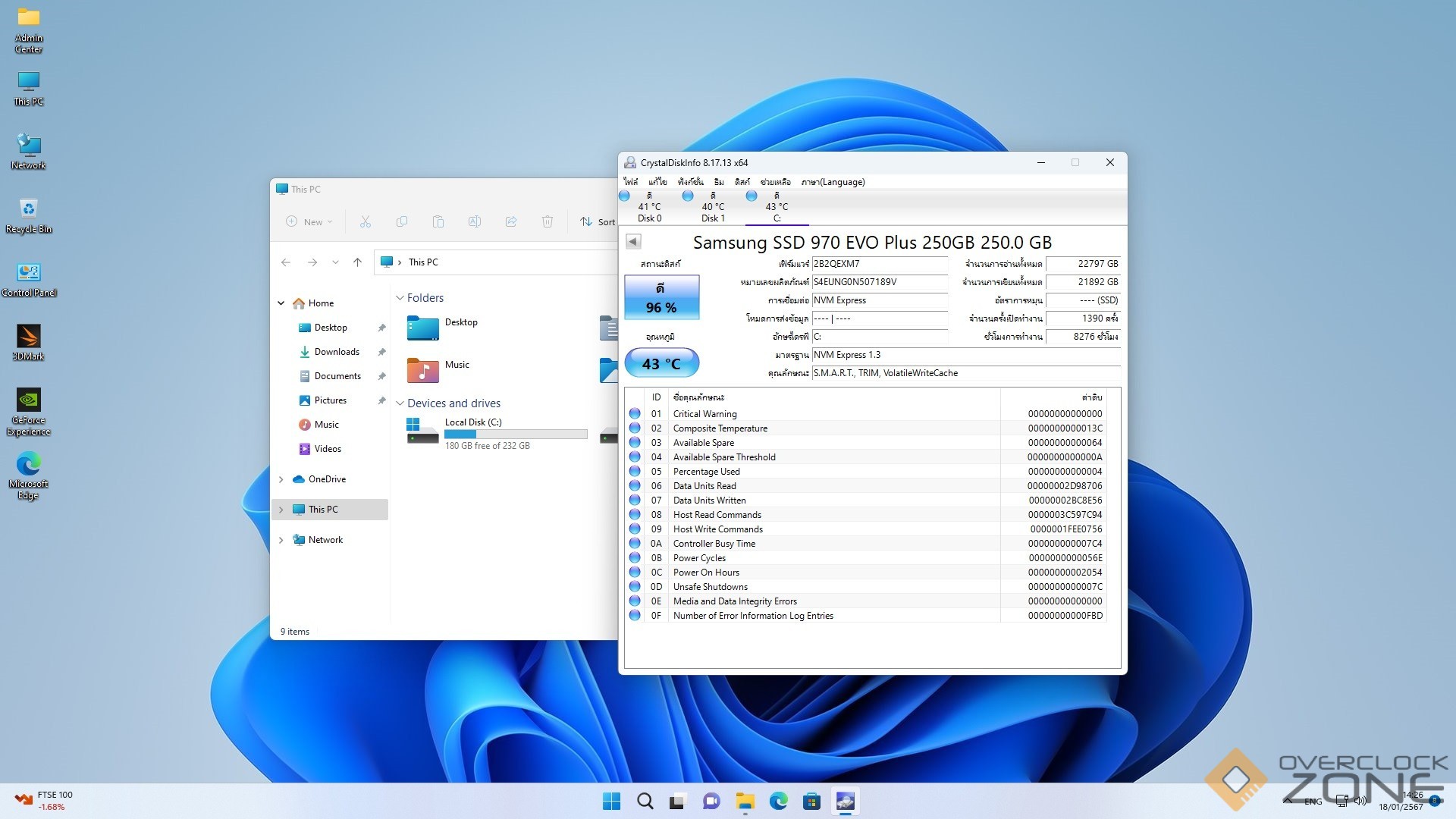Select Disk 0 status indicator
Screen dimensions: 1456x819
[x=625, y=196]
